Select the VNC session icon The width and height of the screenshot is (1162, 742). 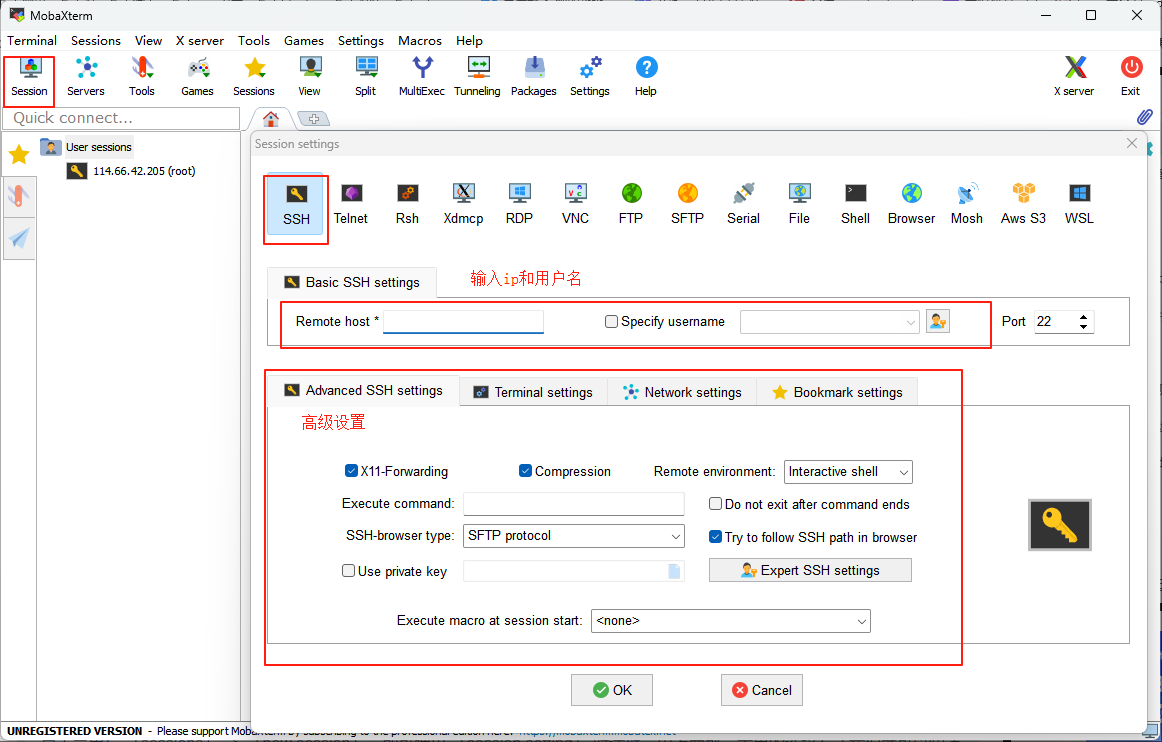(575, 203)
